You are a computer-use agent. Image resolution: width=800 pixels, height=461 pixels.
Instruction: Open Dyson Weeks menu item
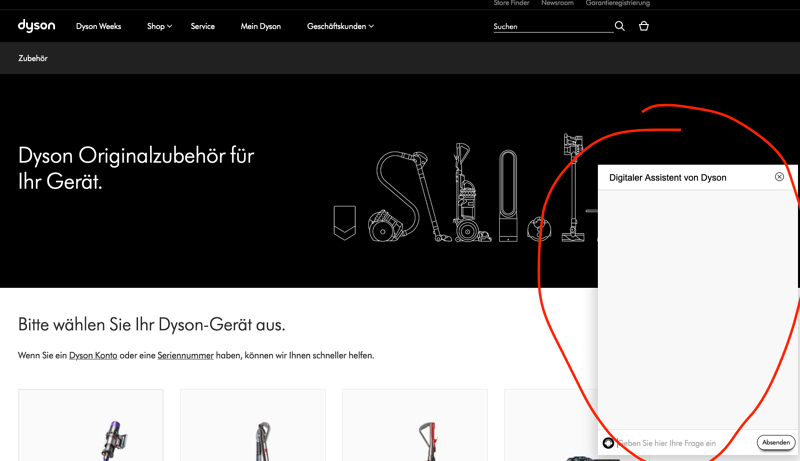pos(98,26)
